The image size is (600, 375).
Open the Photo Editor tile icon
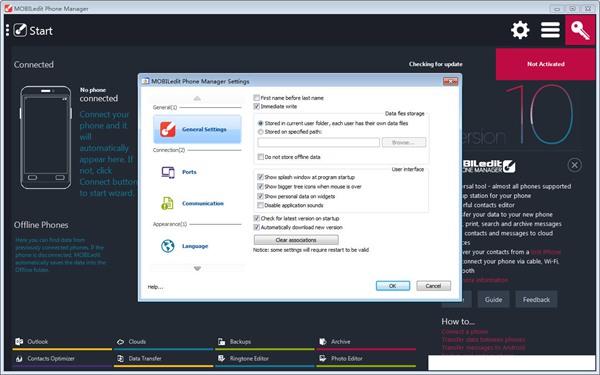click(323, 359)
